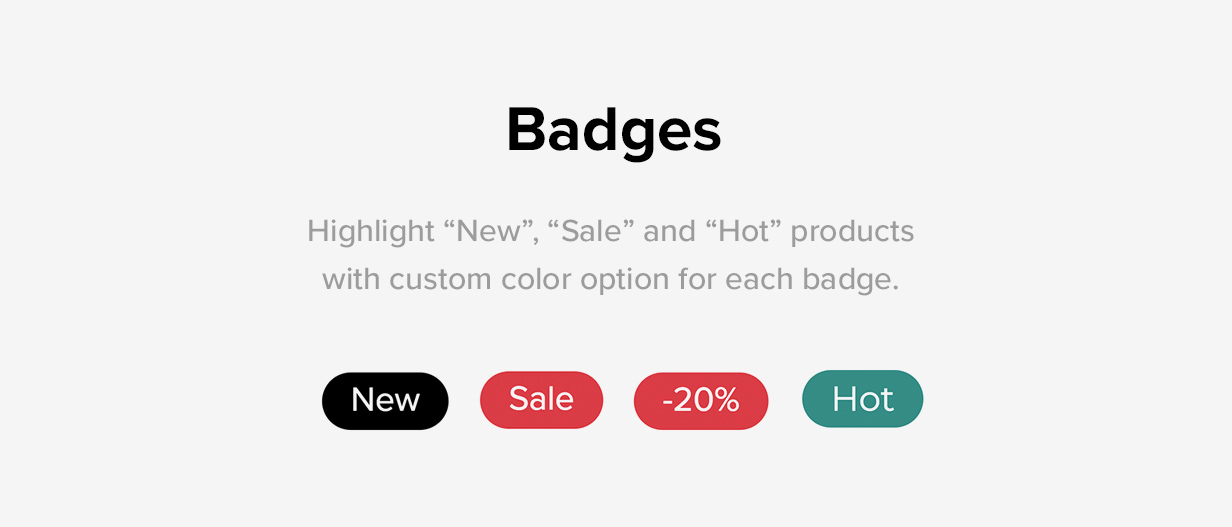Click the percent sign on the discount badge
The width and height of the screenshot is (1232, 527).
[x=726, y=401]
